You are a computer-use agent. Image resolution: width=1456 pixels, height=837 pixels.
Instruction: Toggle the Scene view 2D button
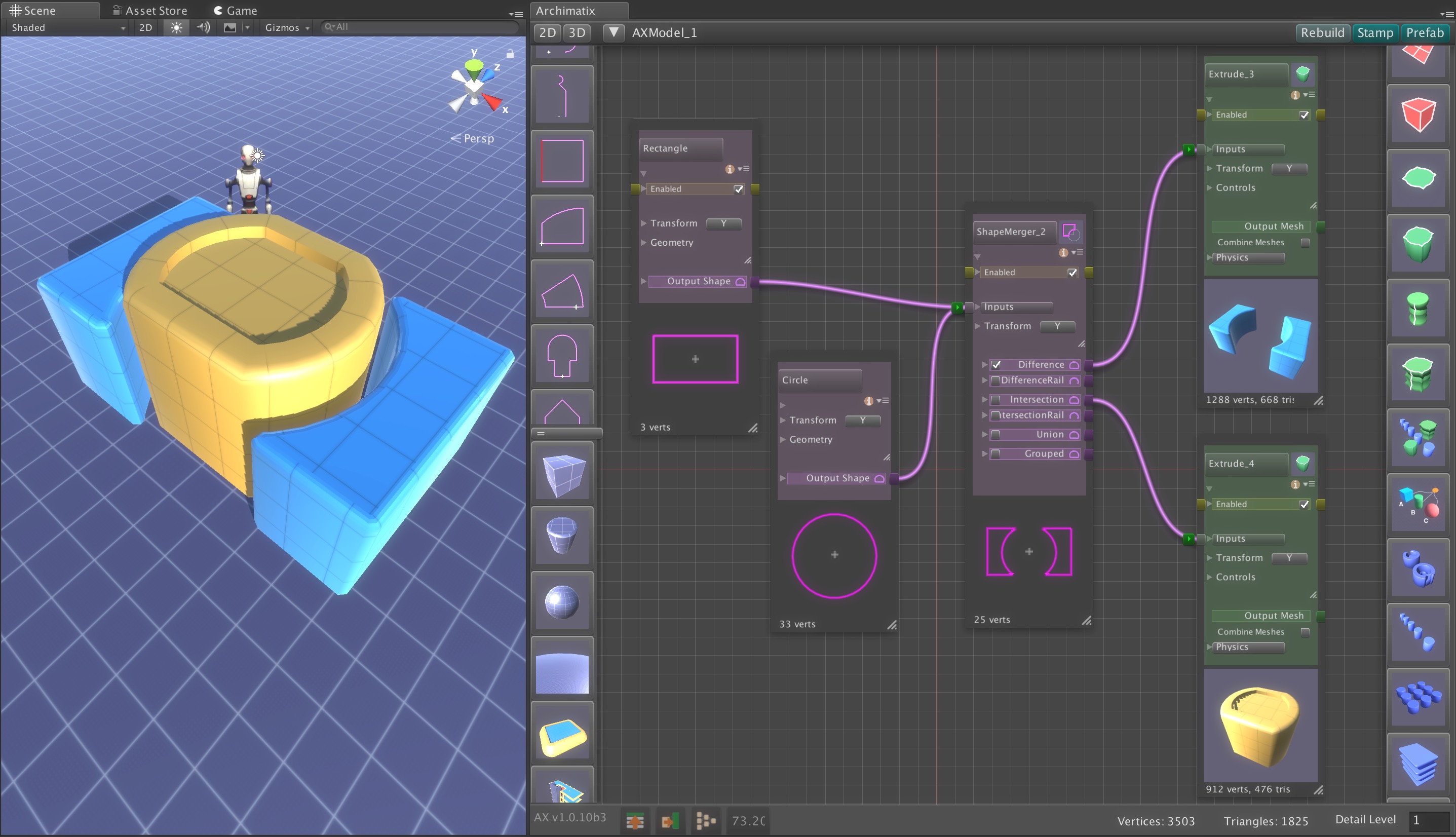tap(145, 27)
